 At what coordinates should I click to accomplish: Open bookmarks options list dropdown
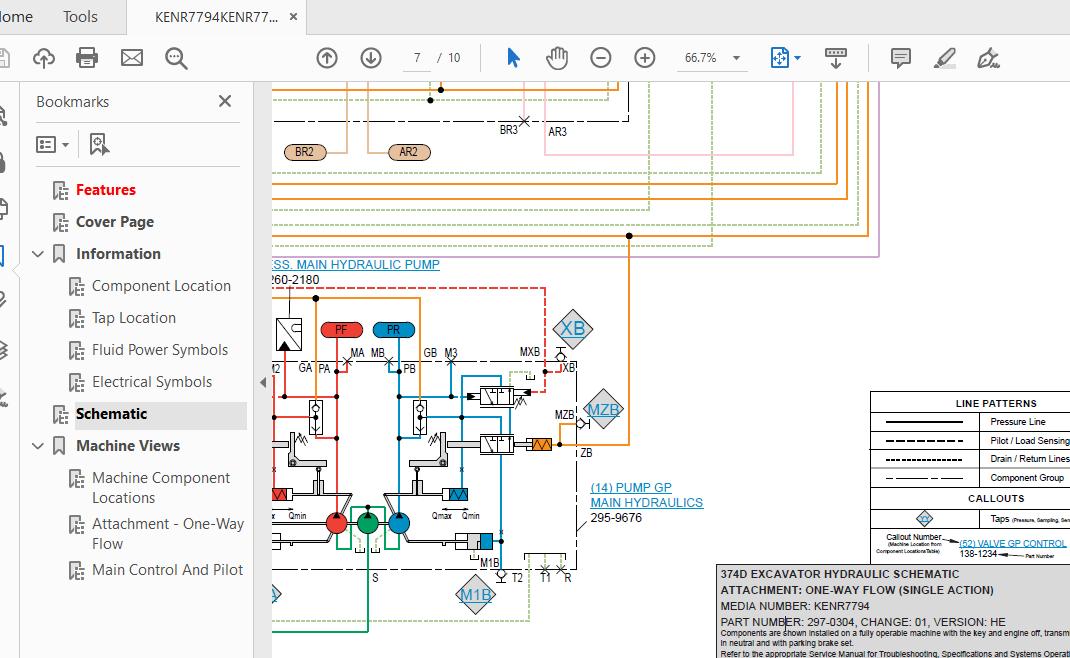pos(52,144)
